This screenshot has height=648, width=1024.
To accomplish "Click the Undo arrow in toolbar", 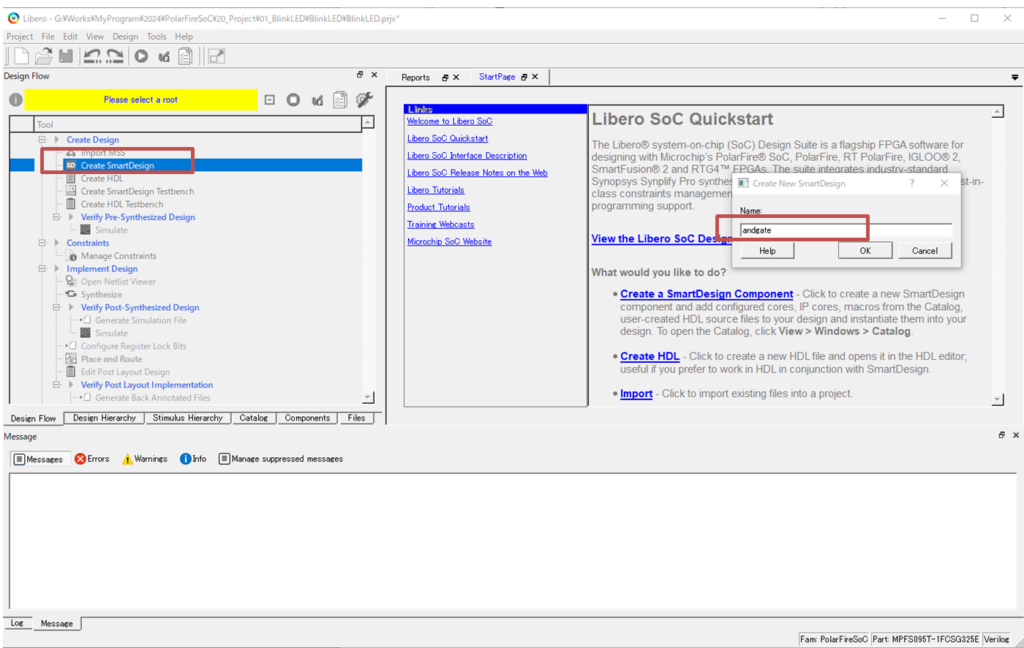I will pos(92,57).
